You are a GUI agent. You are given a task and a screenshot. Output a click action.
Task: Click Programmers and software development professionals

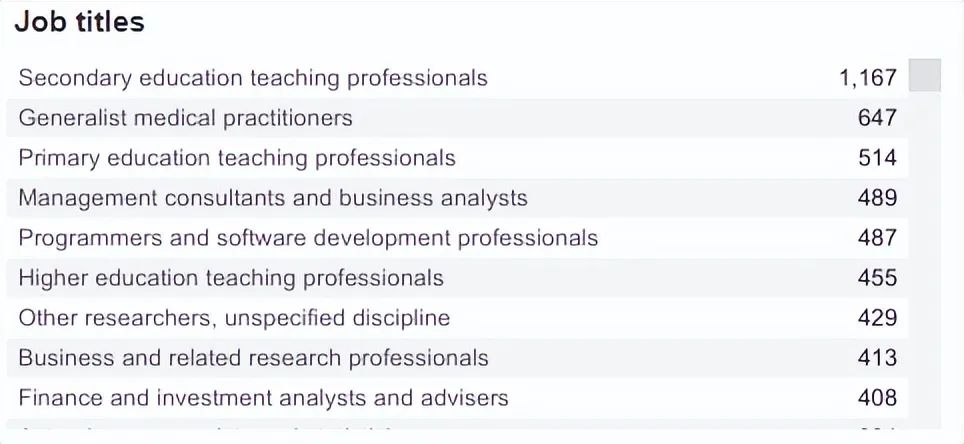tap(457, 238)
